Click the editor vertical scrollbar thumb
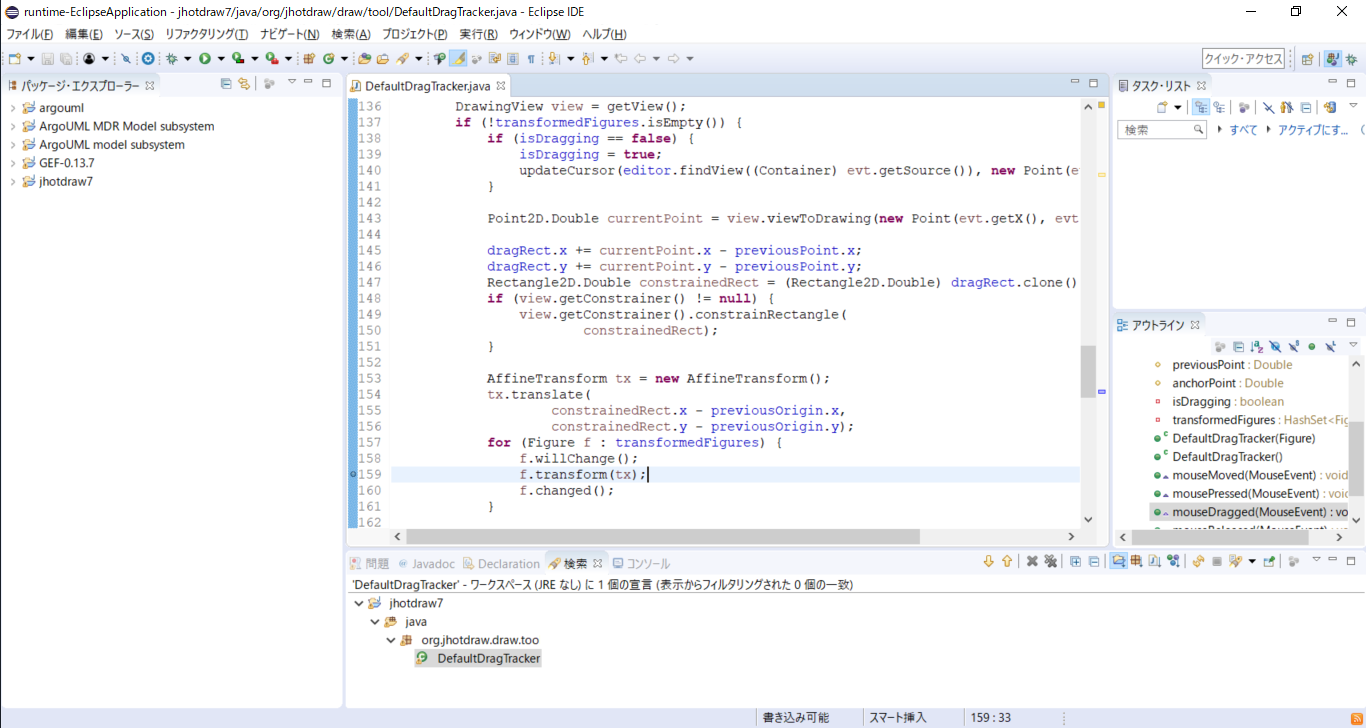 (x=1088, y=371)
